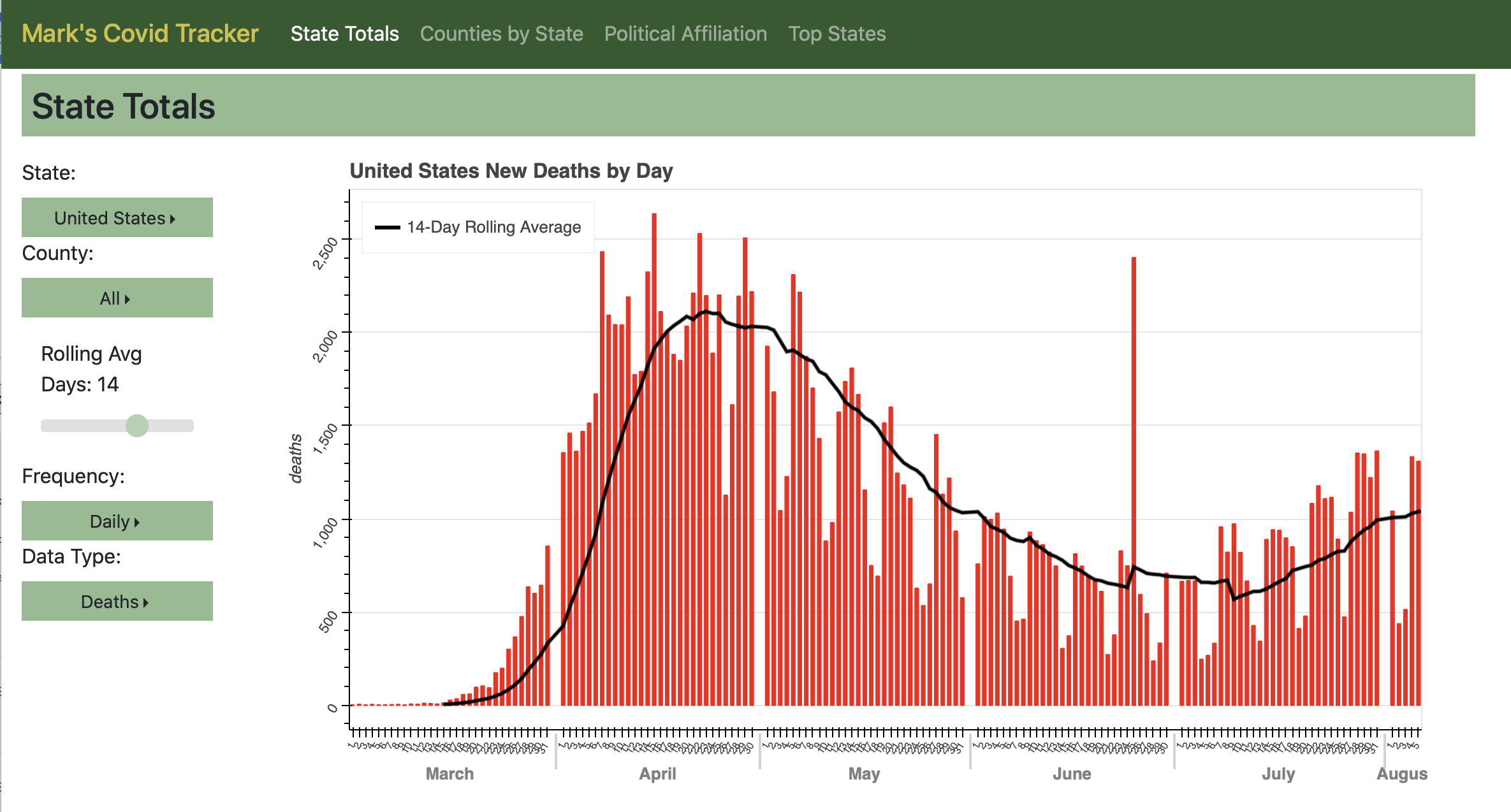Click the 'State:' label

coord(48,173)
